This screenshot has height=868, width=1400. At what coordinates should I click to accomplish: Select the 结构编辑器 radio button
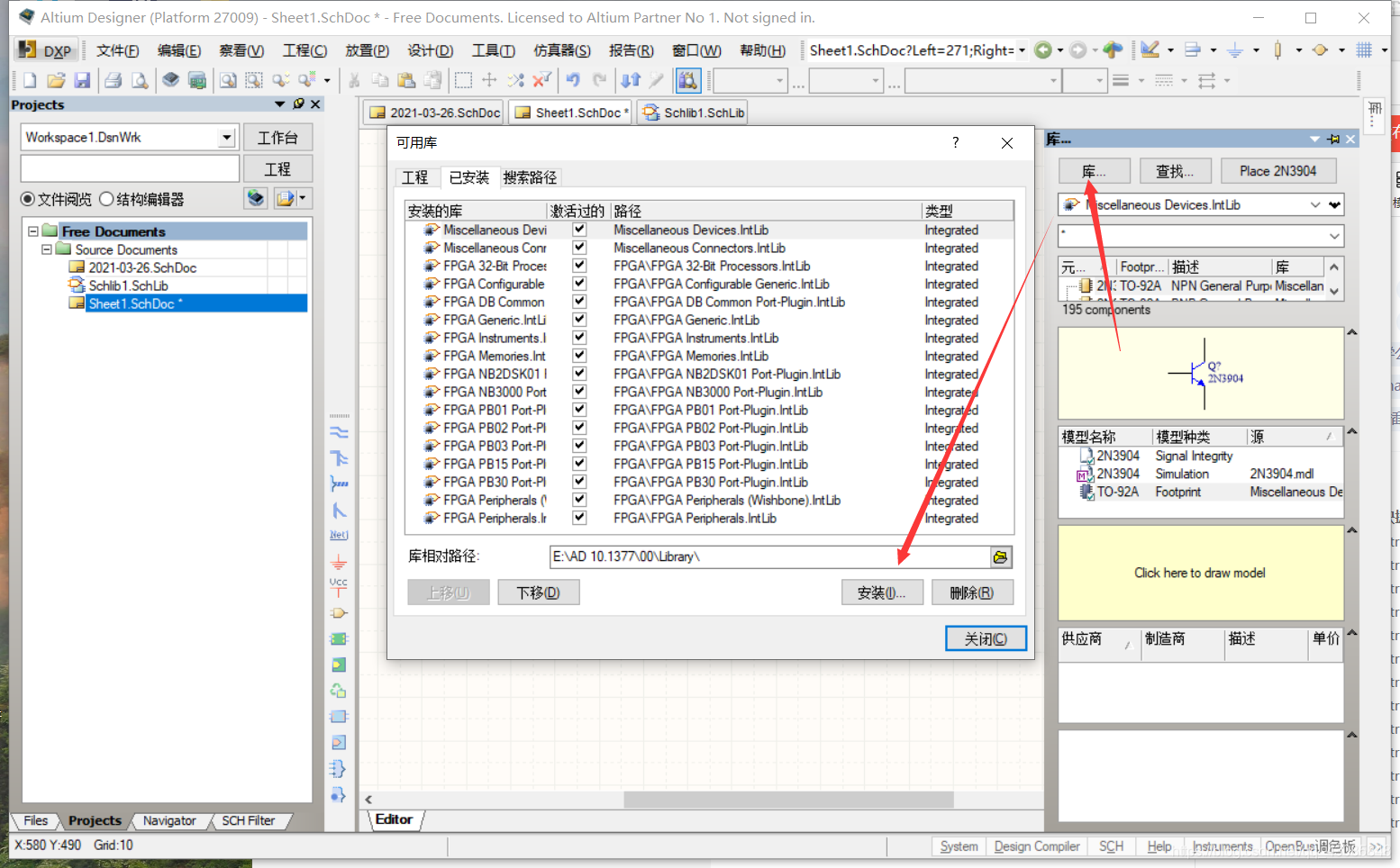106,199
